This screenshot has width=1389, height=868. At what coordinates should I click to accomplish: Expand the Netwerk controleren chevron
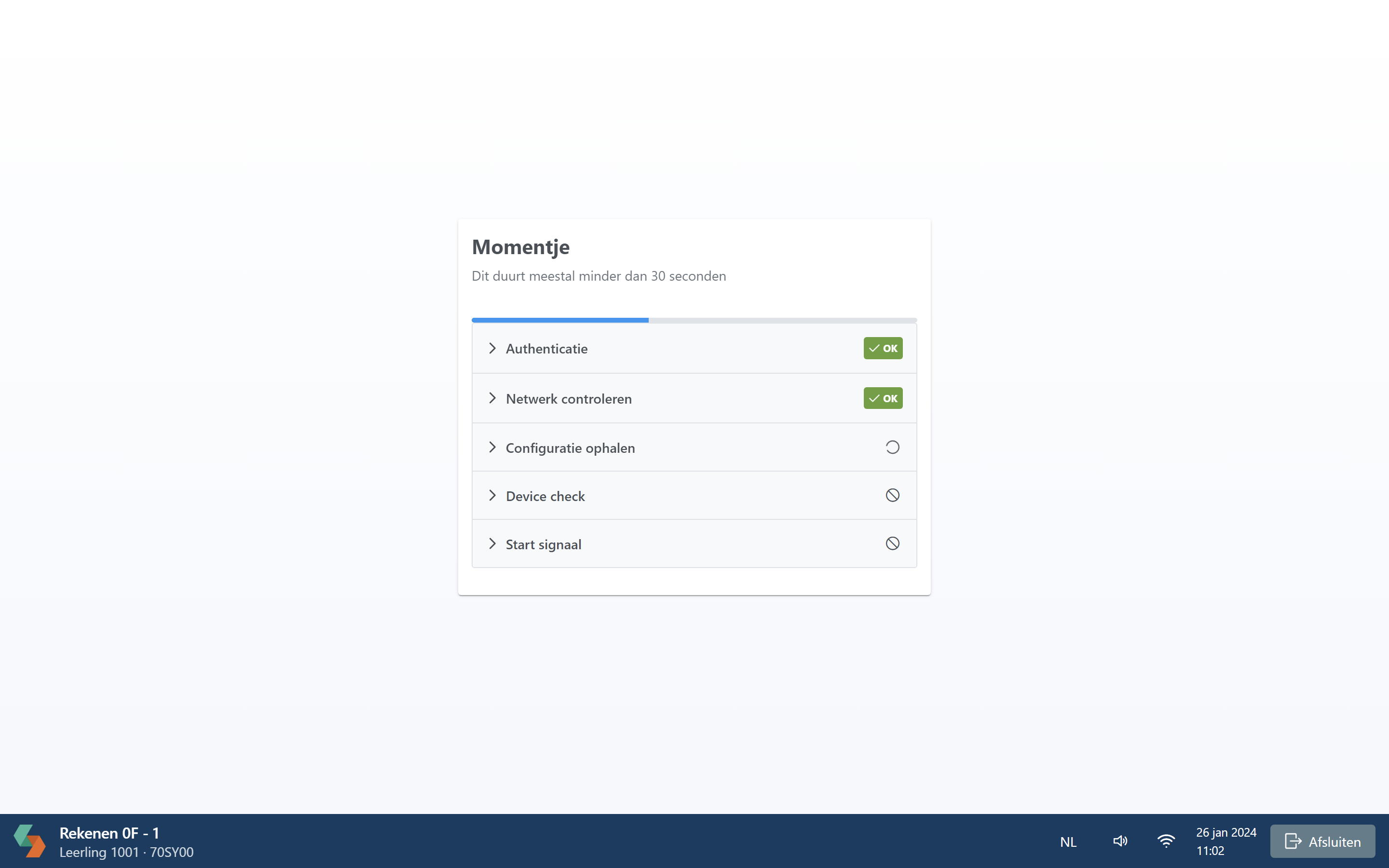492,398
